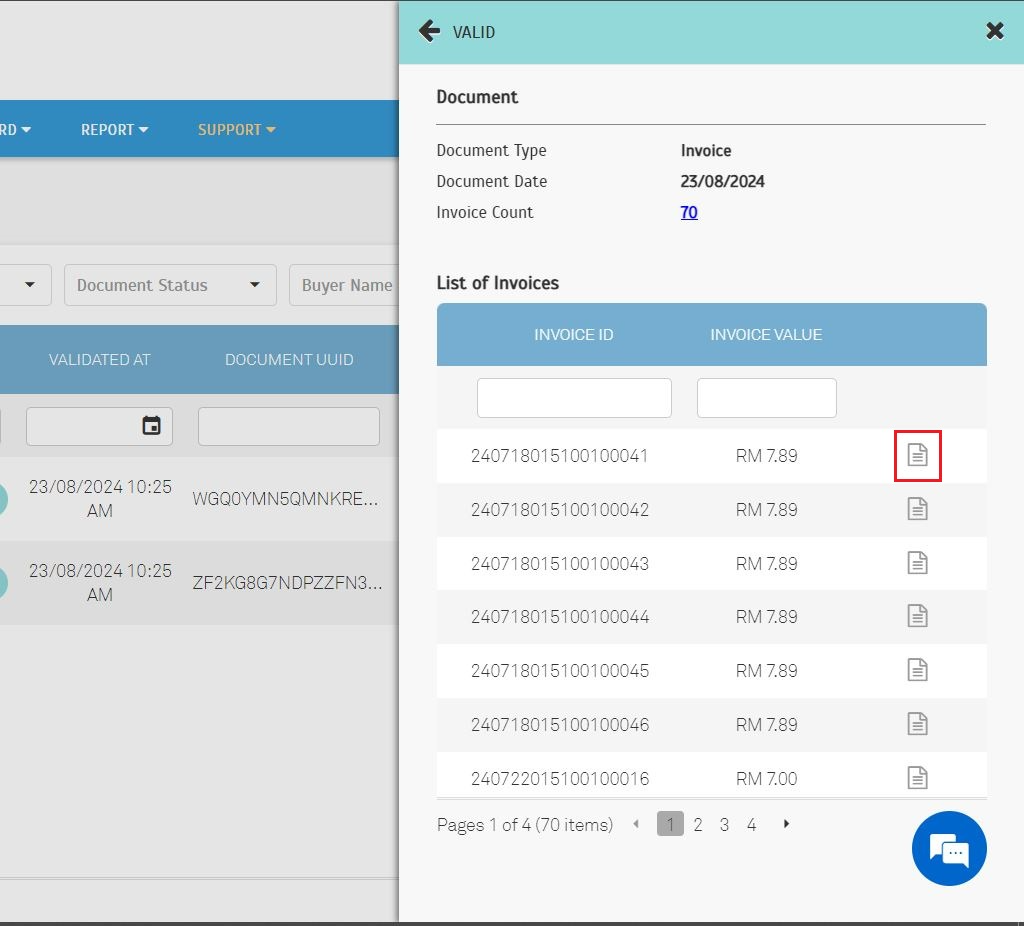Viewport: 1024px width, 926px height.
Task: Click the Invoice Count 70 link
Action: point(689,213)
